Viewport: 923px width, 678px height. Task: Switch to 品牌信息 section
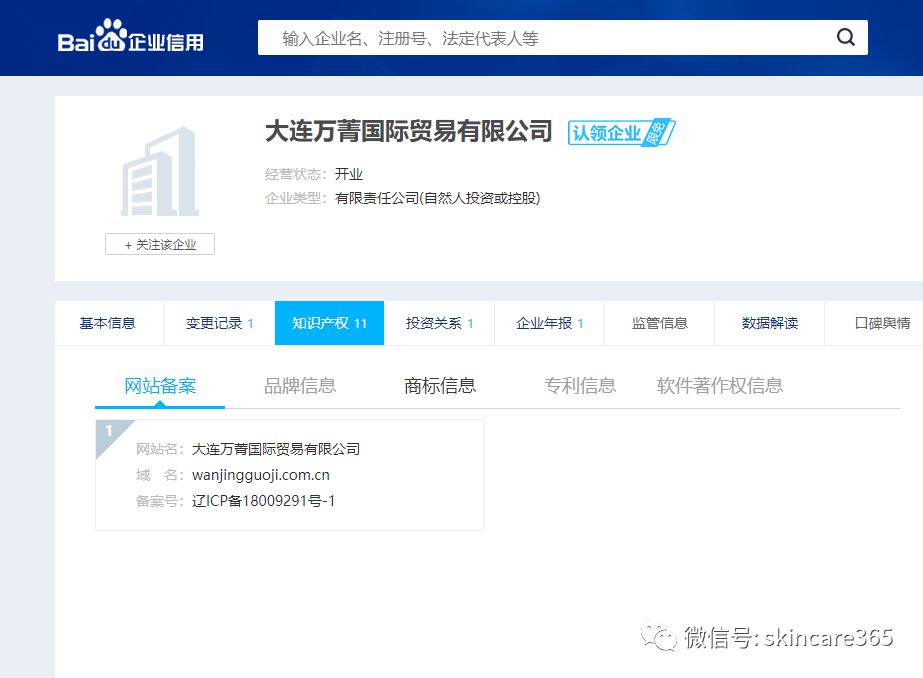(300, 384)
